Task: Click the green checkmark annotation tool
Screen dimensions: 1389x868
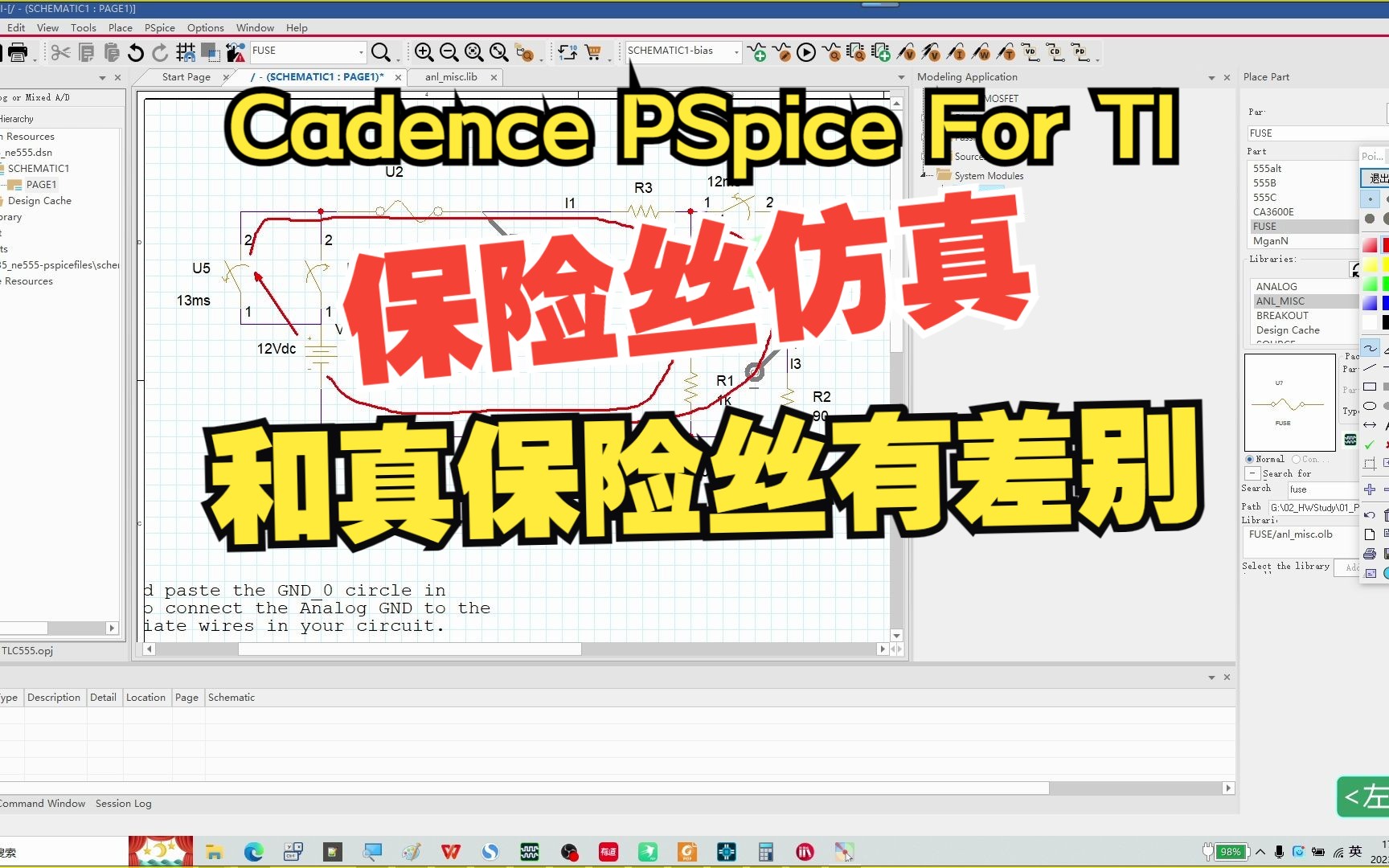Action: pyautogui.click(x=1370, y=444)
